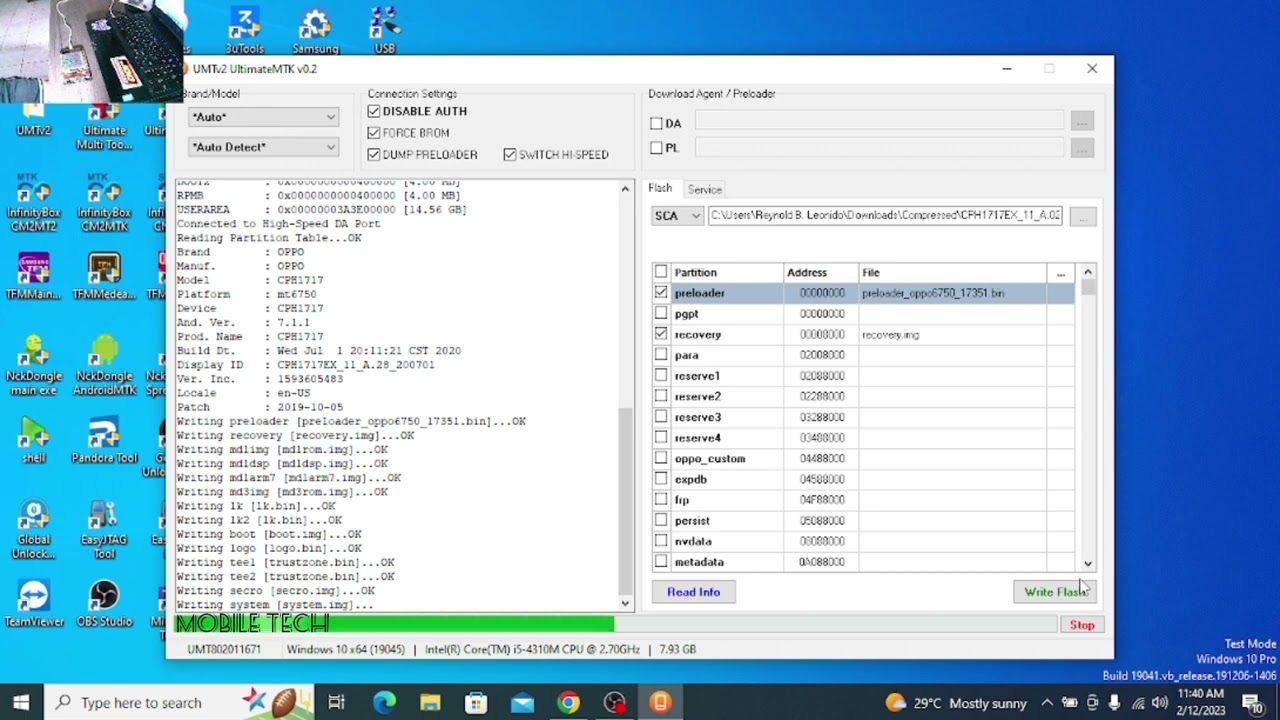Select the UMTv2 desktop icon
Screen dimensions: 1280x720
point(33,120)
